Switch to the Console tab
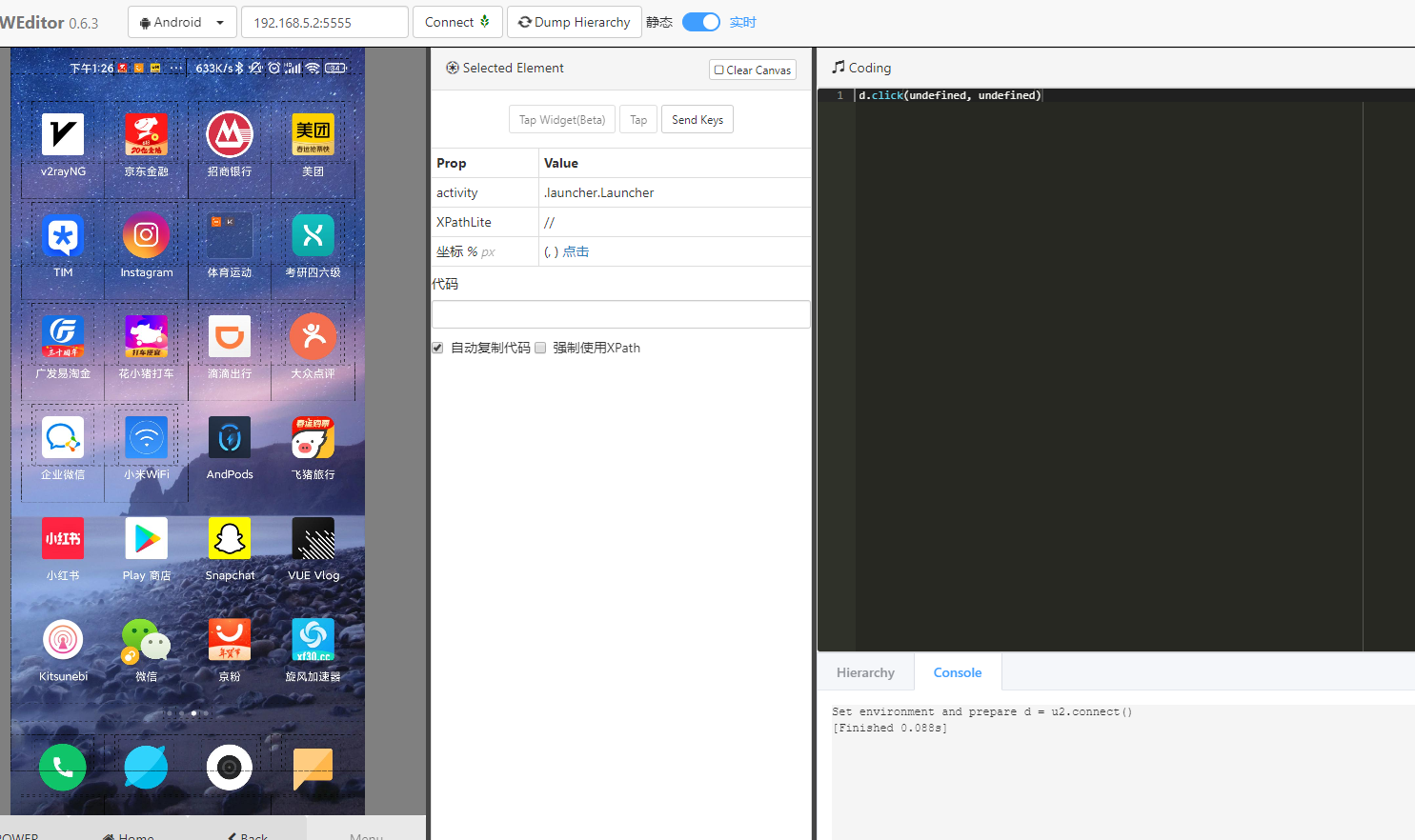Viewport: 1415px width, 840px height. [958, 672]
